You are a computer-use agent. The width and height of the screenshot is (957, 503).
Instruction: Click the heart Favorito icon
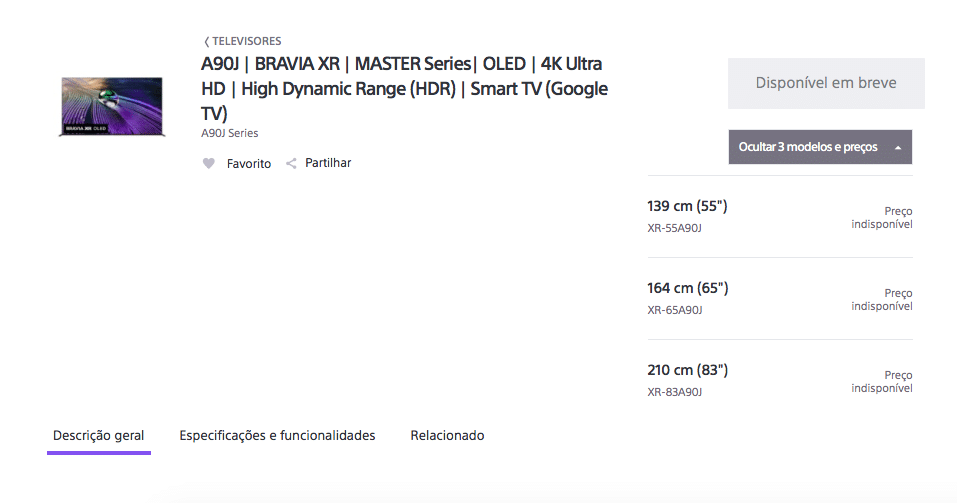point(209,164)
